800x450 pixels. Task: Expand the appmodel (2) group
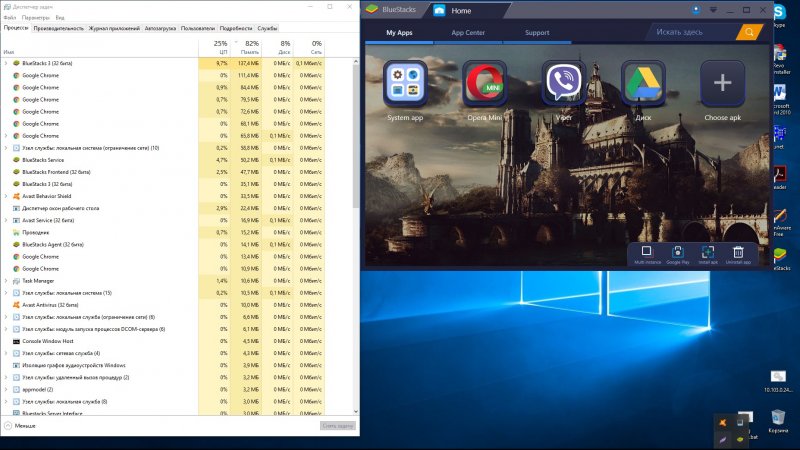pos(6,389)
